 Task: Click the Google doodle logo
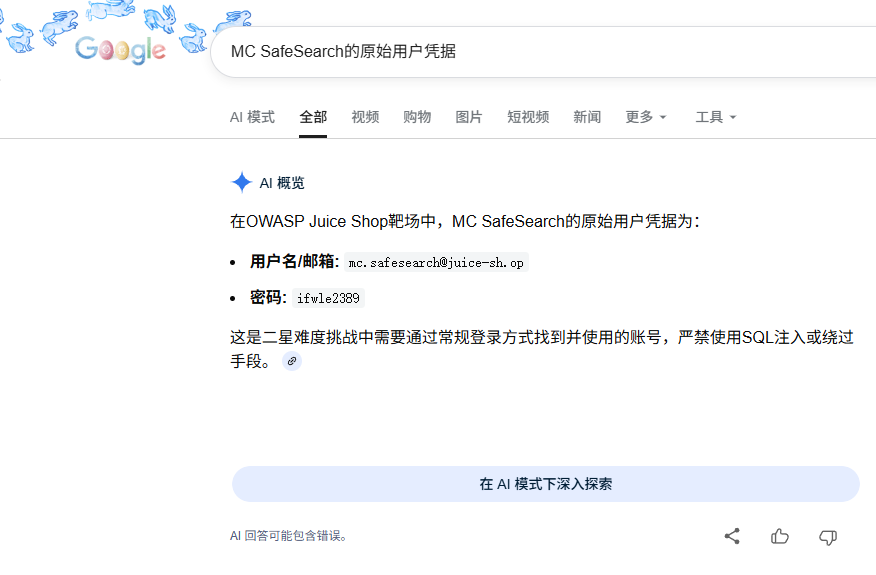click(121, 49)
